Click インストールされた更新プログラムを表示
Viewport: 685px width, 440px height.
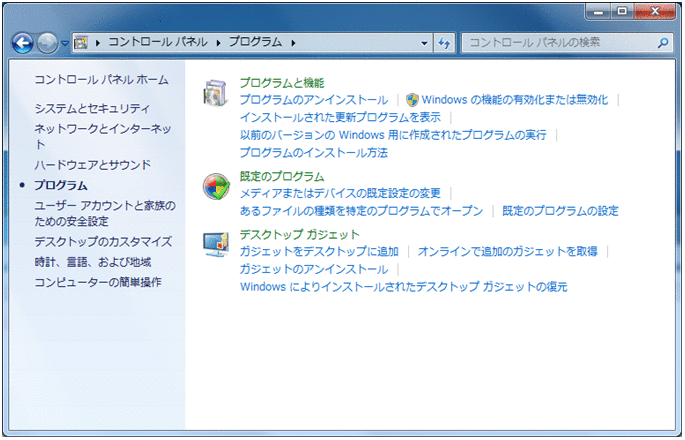click(x=340, y=117)
